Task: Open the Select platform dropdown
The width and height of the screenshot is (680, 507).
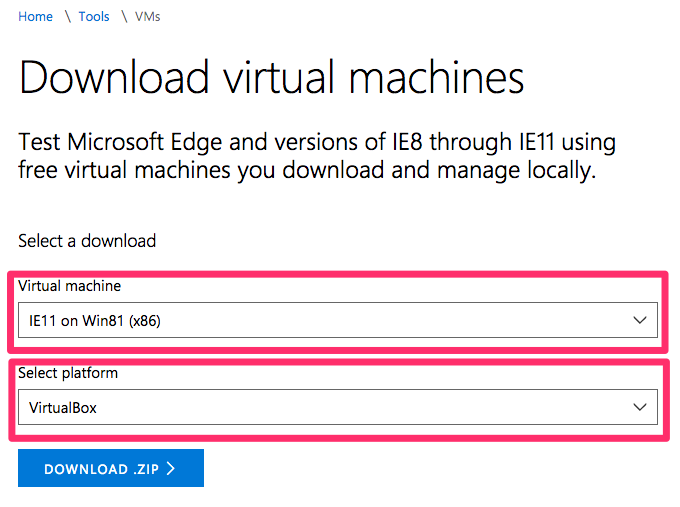Action: pos(338,407)
